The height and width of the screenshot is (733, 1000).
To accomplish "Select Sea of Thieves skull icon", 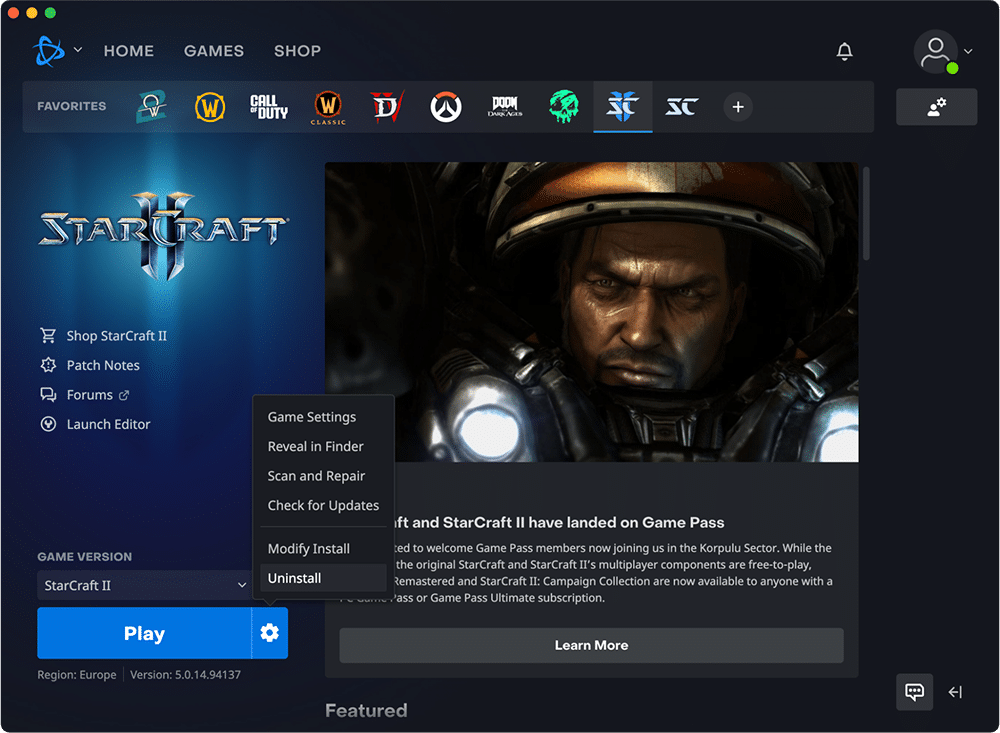I will (564, 107).
